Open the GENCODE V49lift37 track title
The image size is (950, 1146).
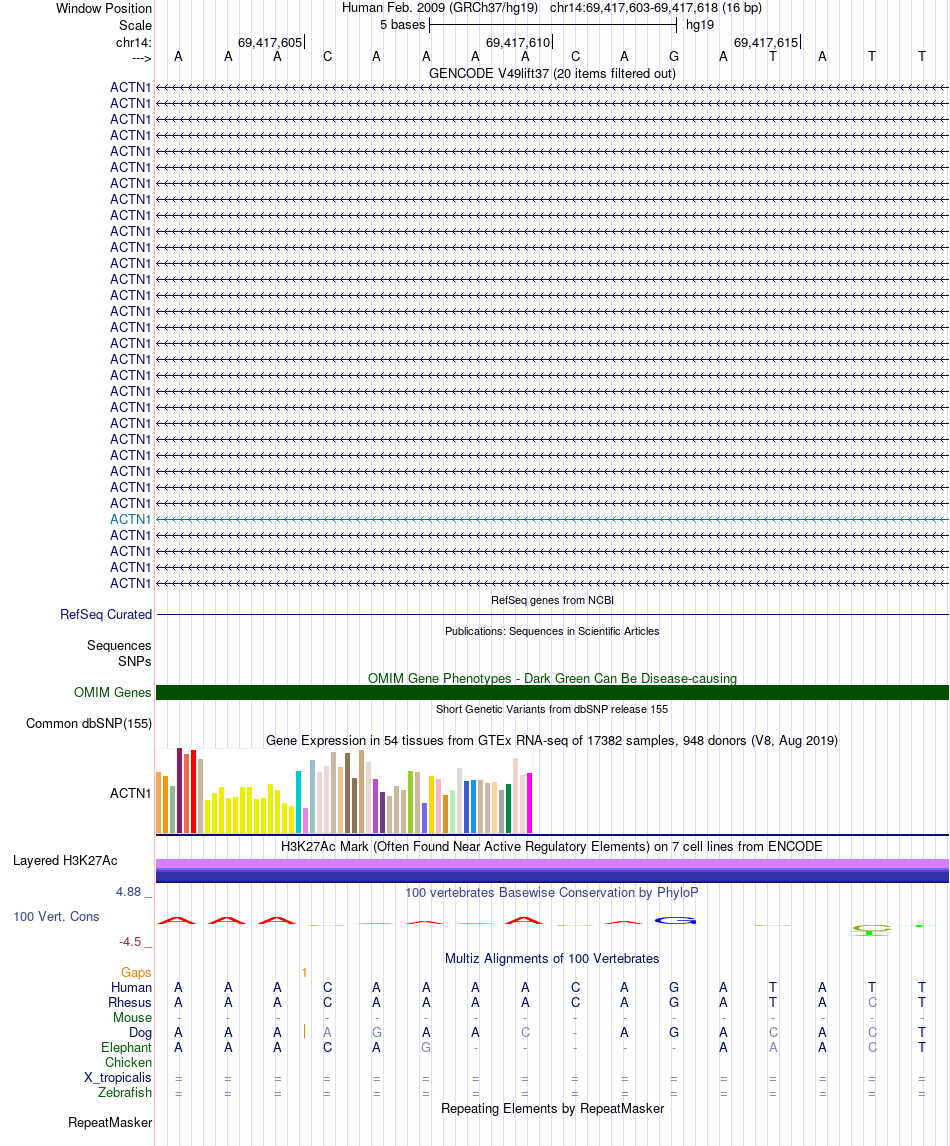(x=552, y=73)
